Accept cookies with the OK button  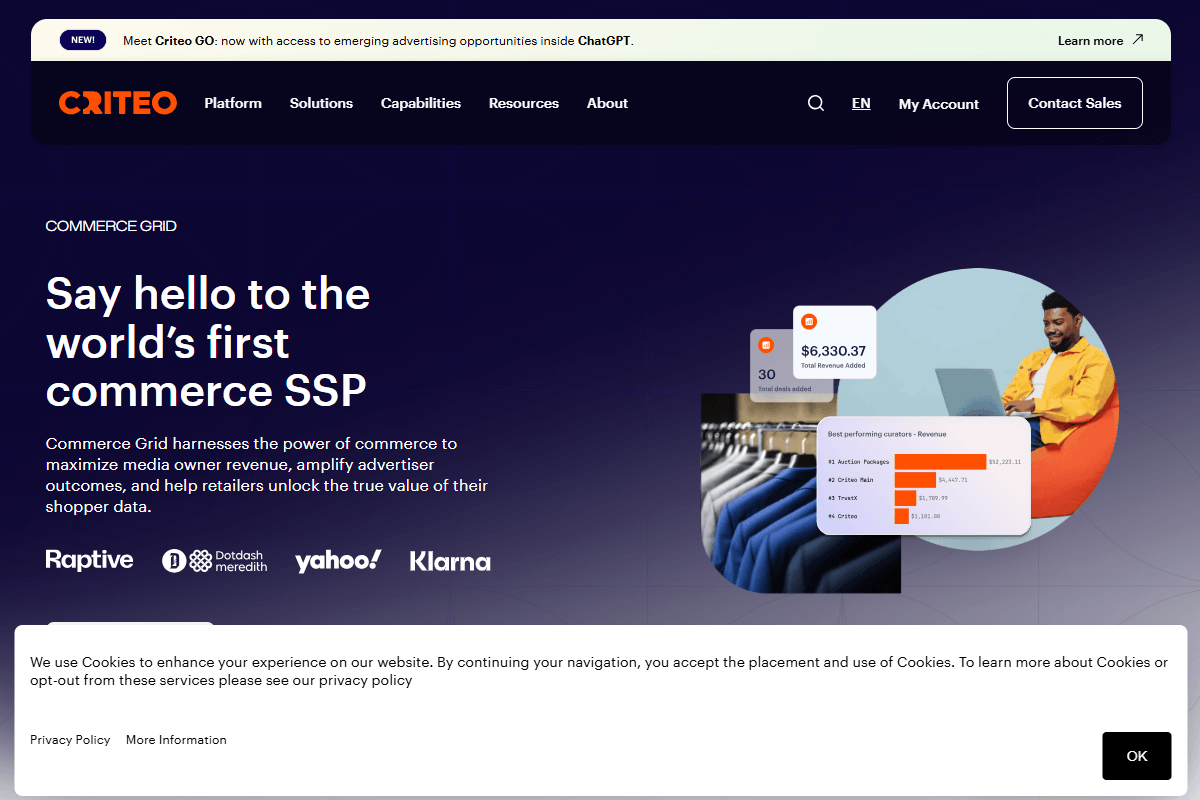1137,756
